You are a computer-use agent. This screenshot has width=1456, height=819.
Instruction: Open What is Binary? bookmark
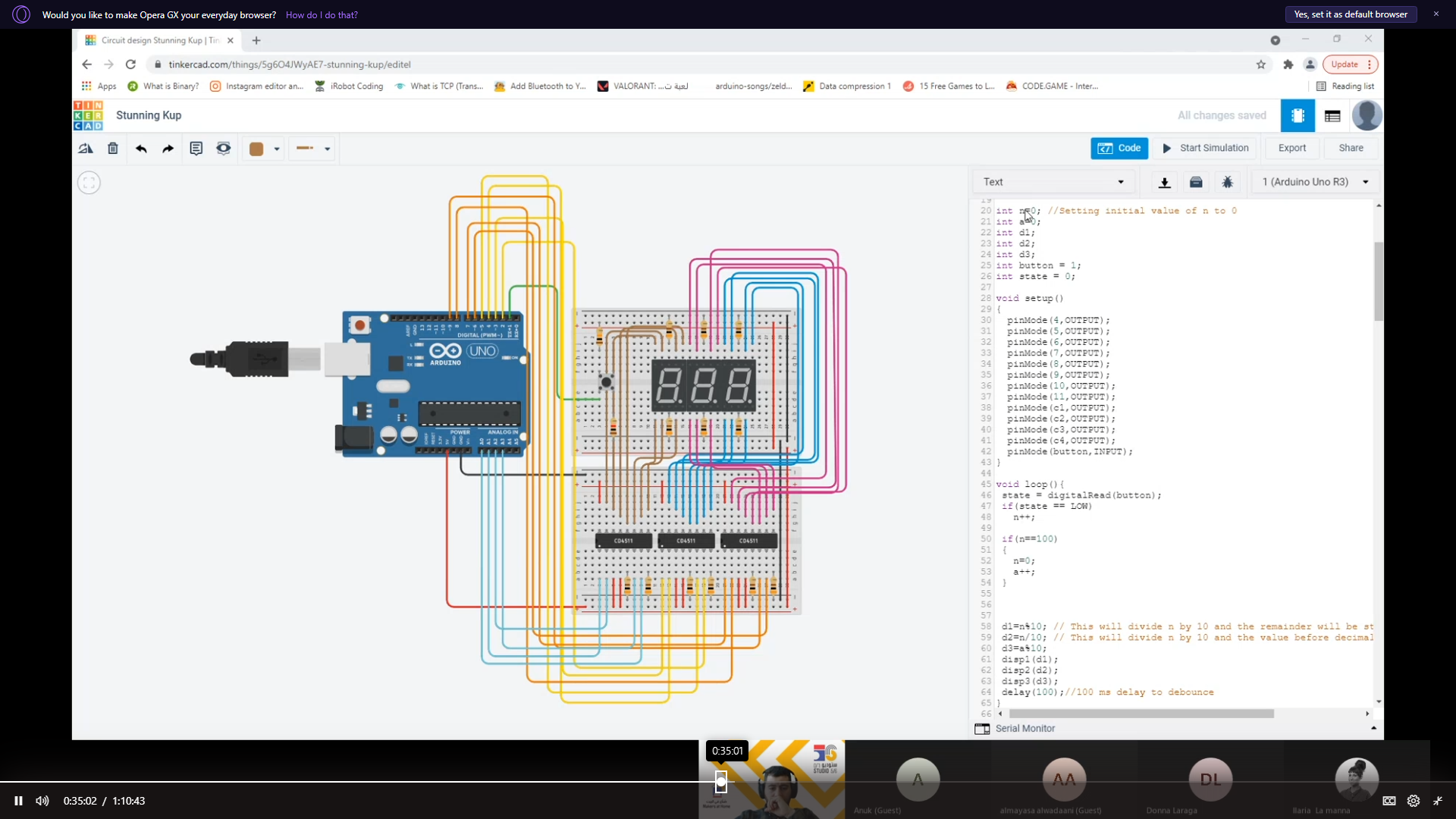pos(163,86)
